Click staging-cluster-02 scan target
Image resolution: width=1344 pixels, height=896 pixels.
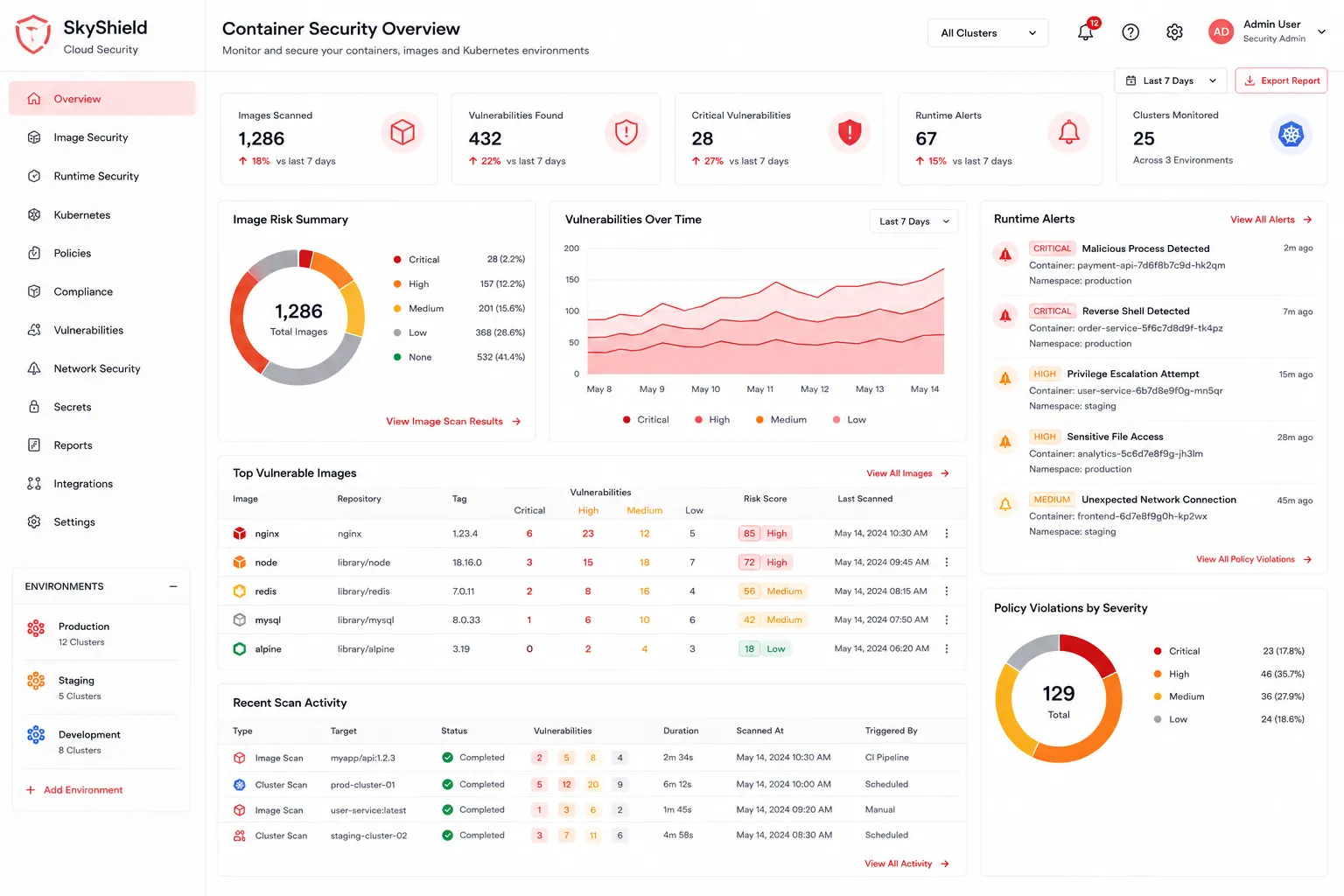tap(368, 836)
